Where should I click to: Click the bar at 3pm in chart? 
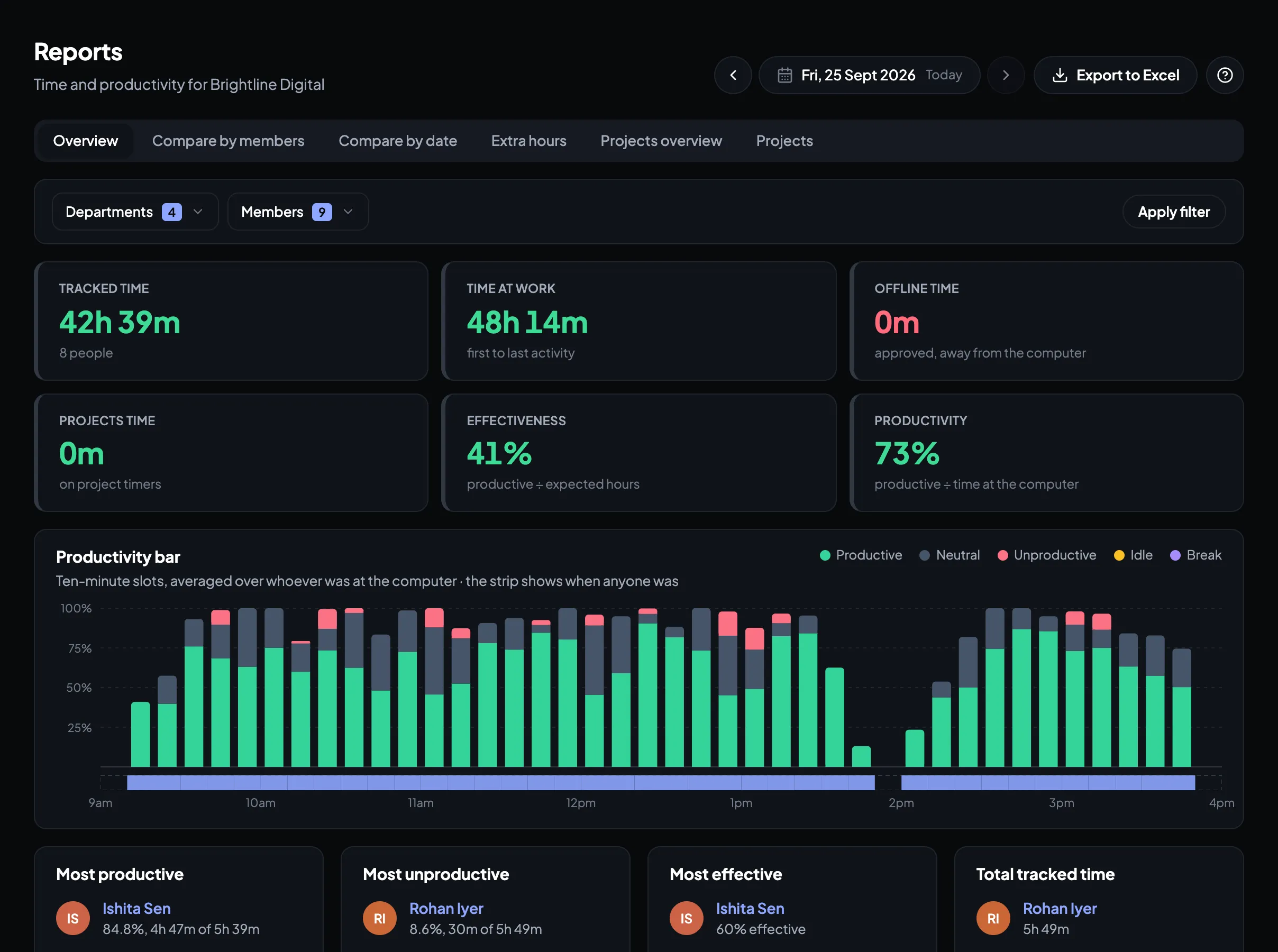click(x=1074, y=689)
